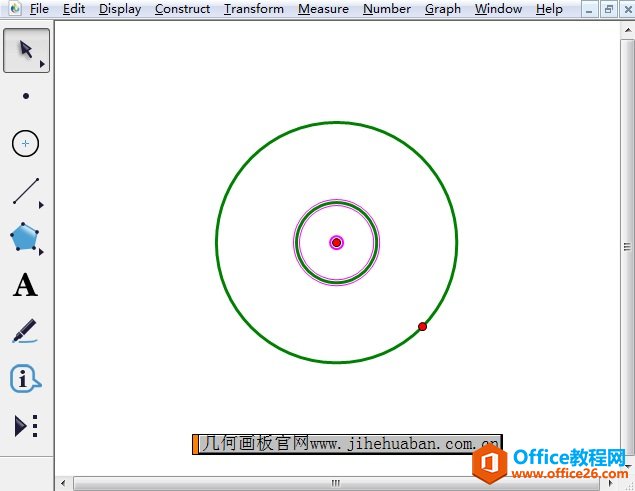Open the Edit menu
Screen dimensions: 635x491
74,9
